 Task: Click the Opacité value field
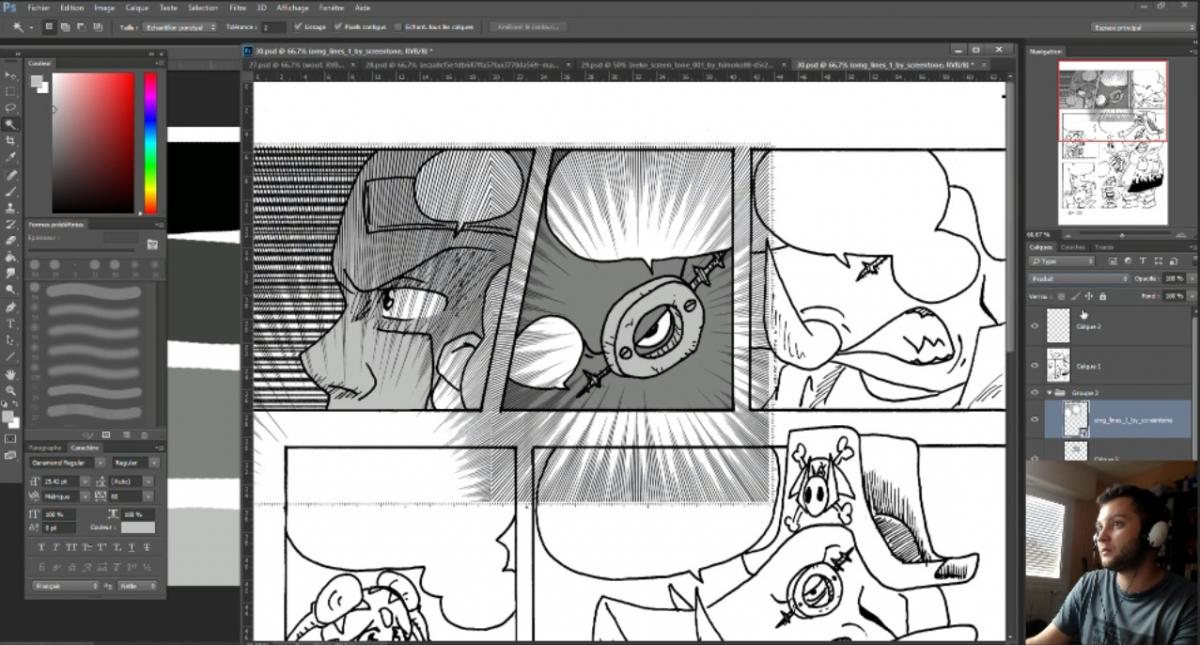pos(1173,278)
